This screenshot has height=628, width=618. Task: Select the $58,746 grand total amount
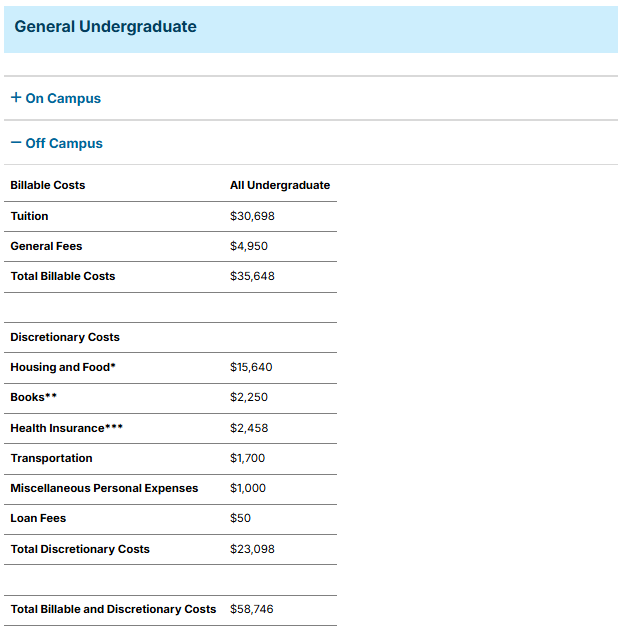pos(252,609)
